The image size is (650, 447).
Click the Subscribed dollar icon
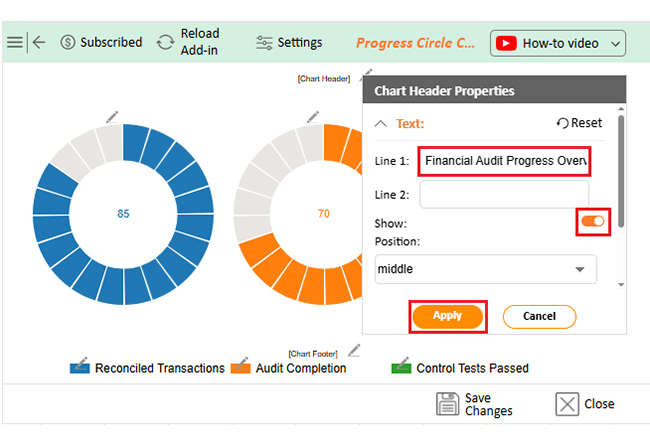(68, 42)
